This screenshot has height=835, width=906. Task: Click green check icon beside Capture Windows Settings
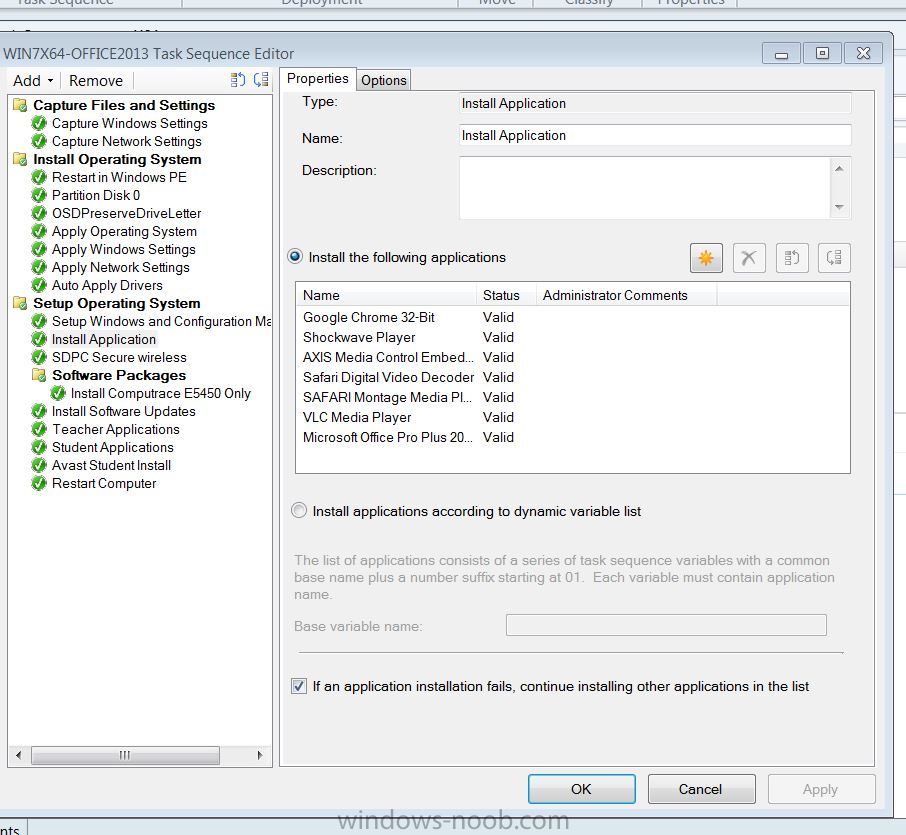pyautogui.click(x=39, y=123)
